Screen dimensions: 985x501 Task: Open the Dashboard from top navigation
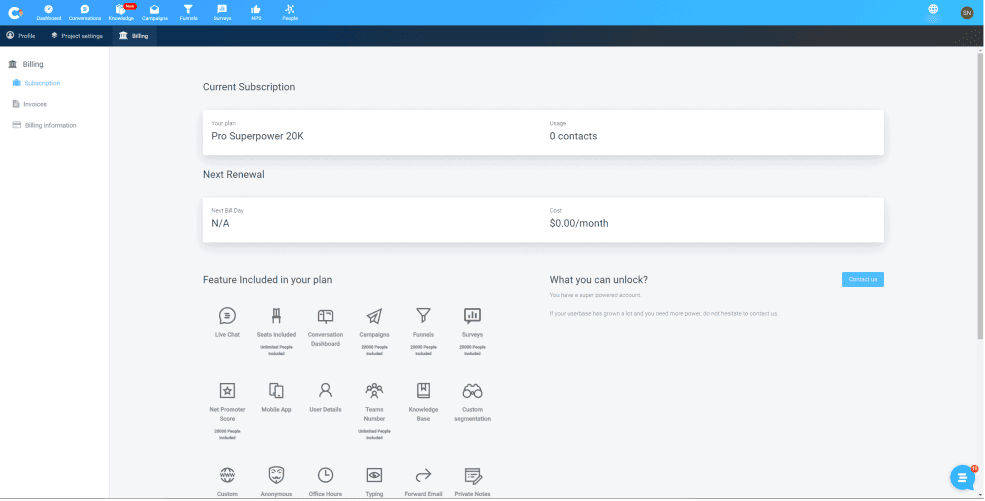tap(48, 12)
